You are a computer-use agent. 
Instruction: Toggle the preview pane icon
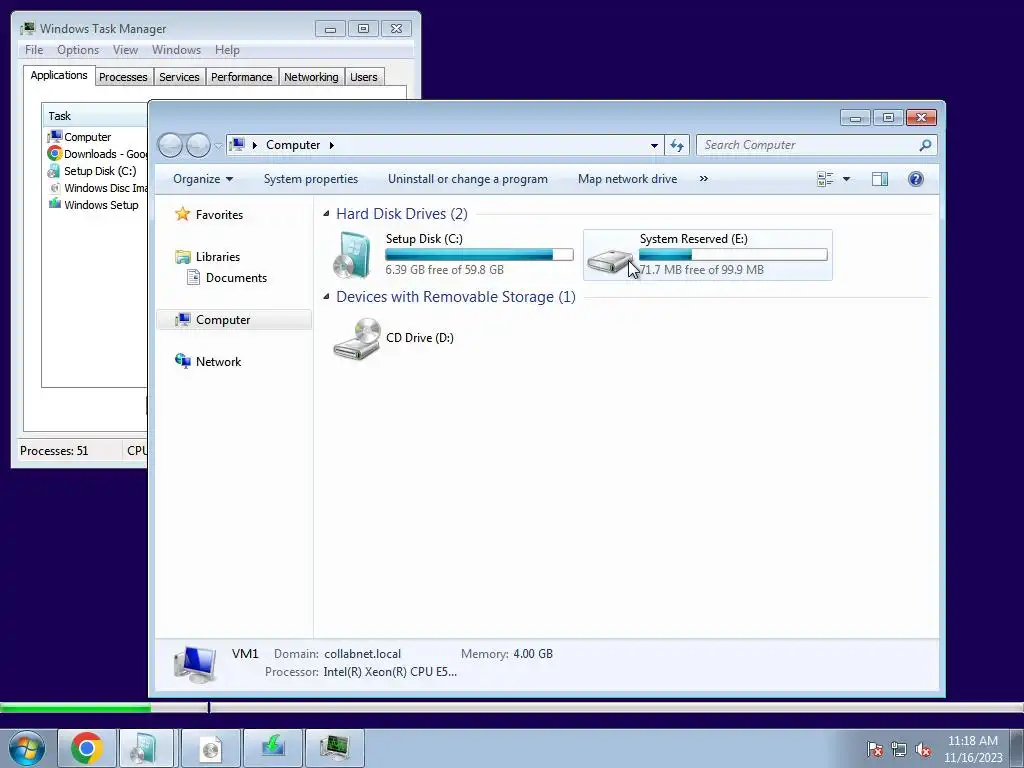pos(880,179)
